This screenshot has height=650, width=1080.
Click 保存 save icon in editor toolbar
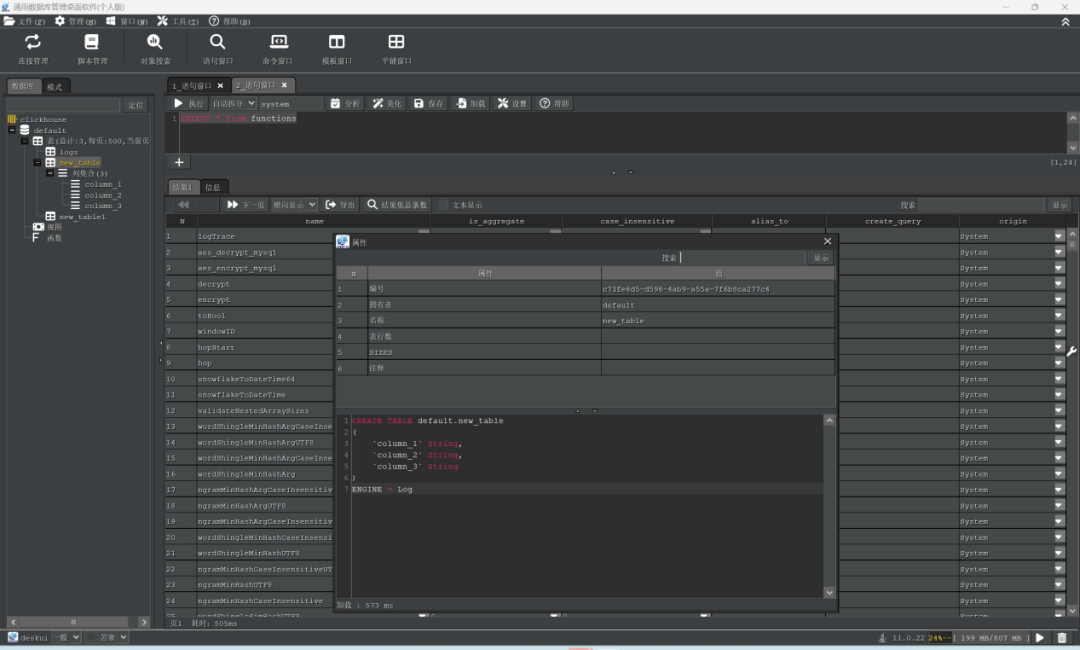428,103
